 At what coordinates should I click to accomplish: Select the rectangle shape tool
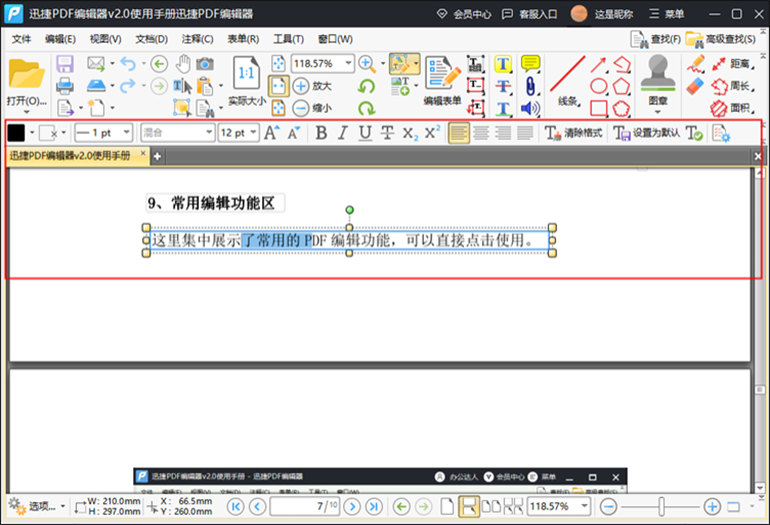[599, 108]
